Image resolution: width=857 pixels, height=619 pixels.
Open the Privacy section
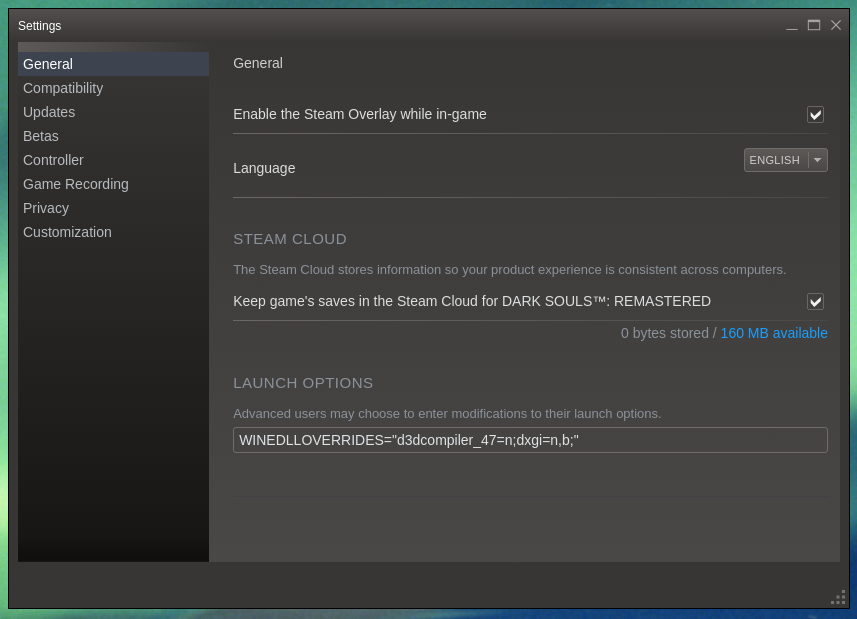(x=113, y=208)
